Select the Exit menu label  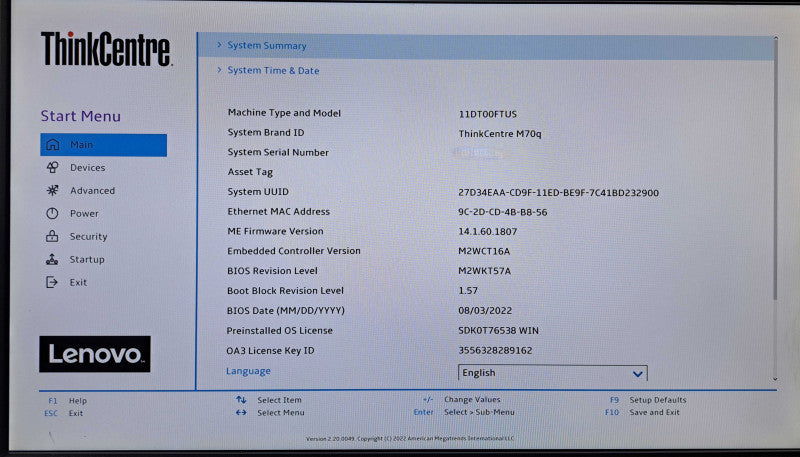[x=78, y=283]
